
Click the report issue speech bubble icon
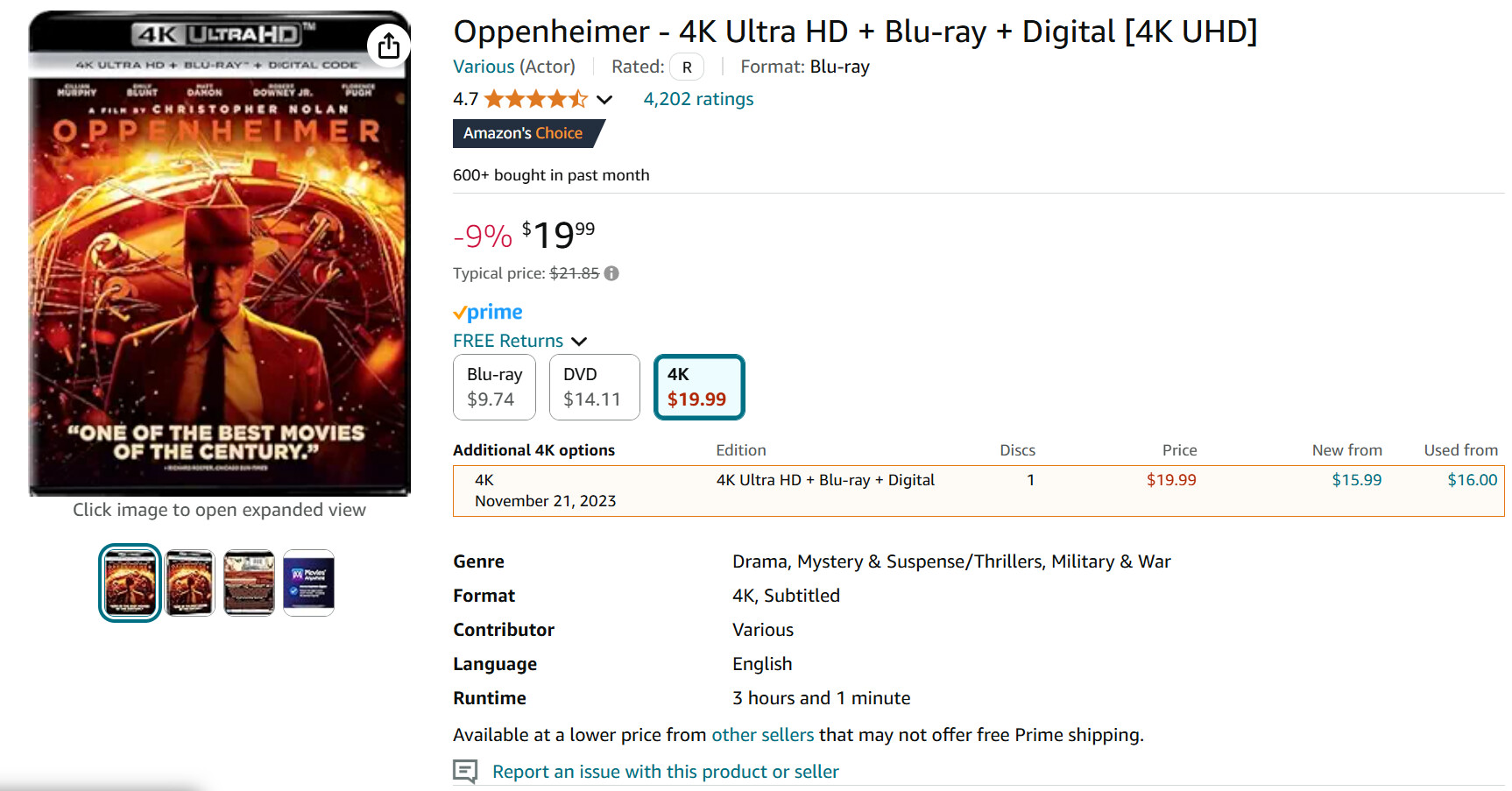(x=465, y=771)
